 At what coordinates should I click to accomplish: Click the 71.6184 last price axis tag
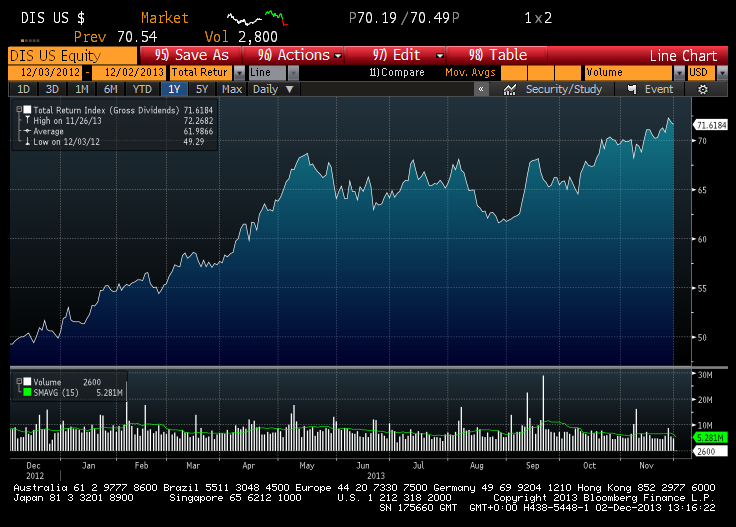tap(711, 125)
